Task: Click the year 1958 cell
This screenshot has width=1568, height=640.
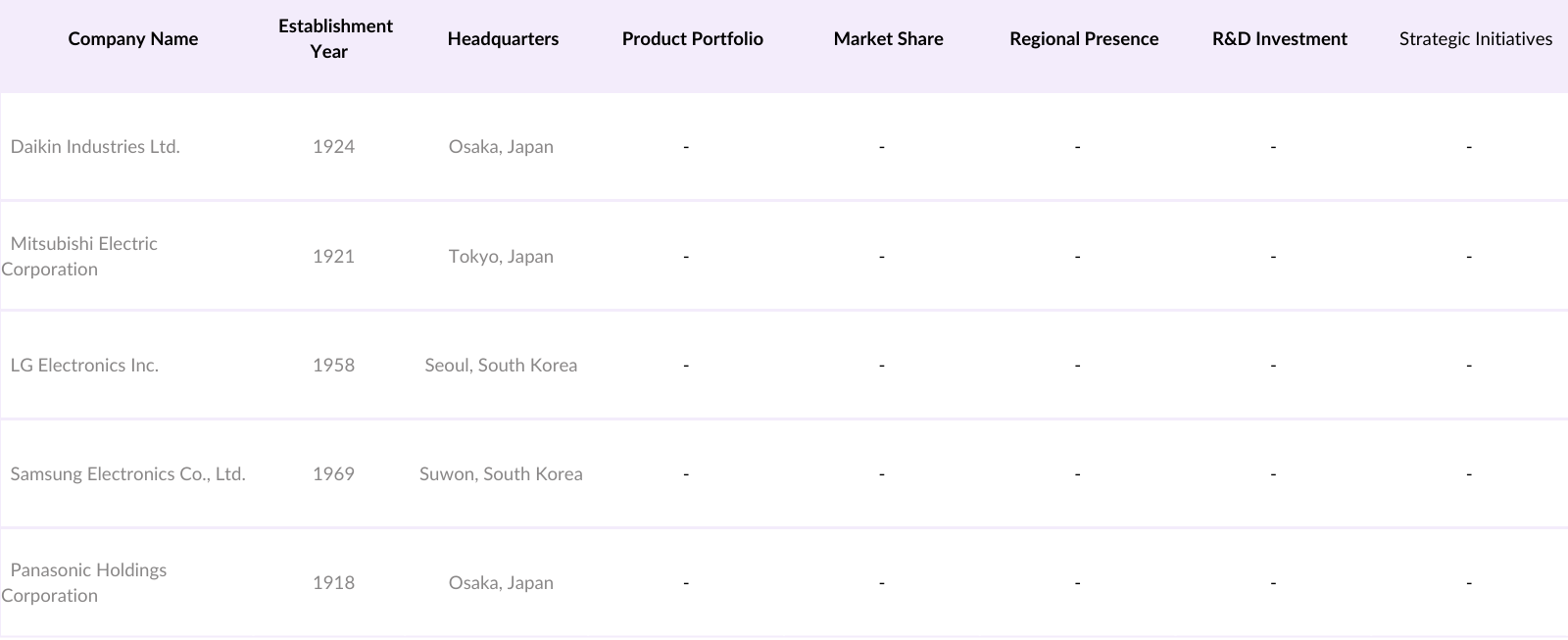Action: pyautogui.click(x=333, y=366)
